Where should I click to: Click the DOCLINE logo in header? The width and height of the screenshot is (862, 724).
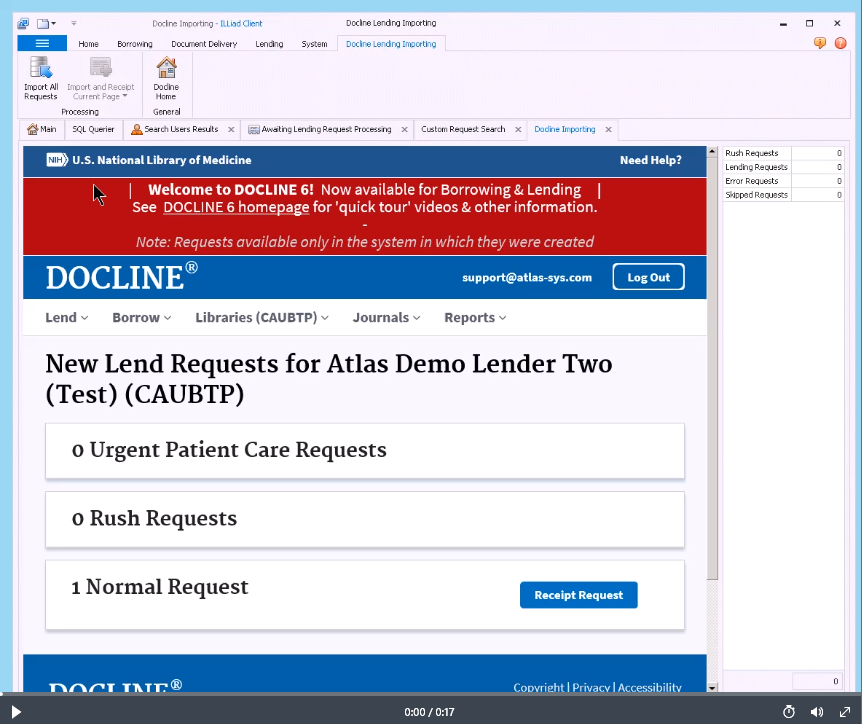click(121, 277)
